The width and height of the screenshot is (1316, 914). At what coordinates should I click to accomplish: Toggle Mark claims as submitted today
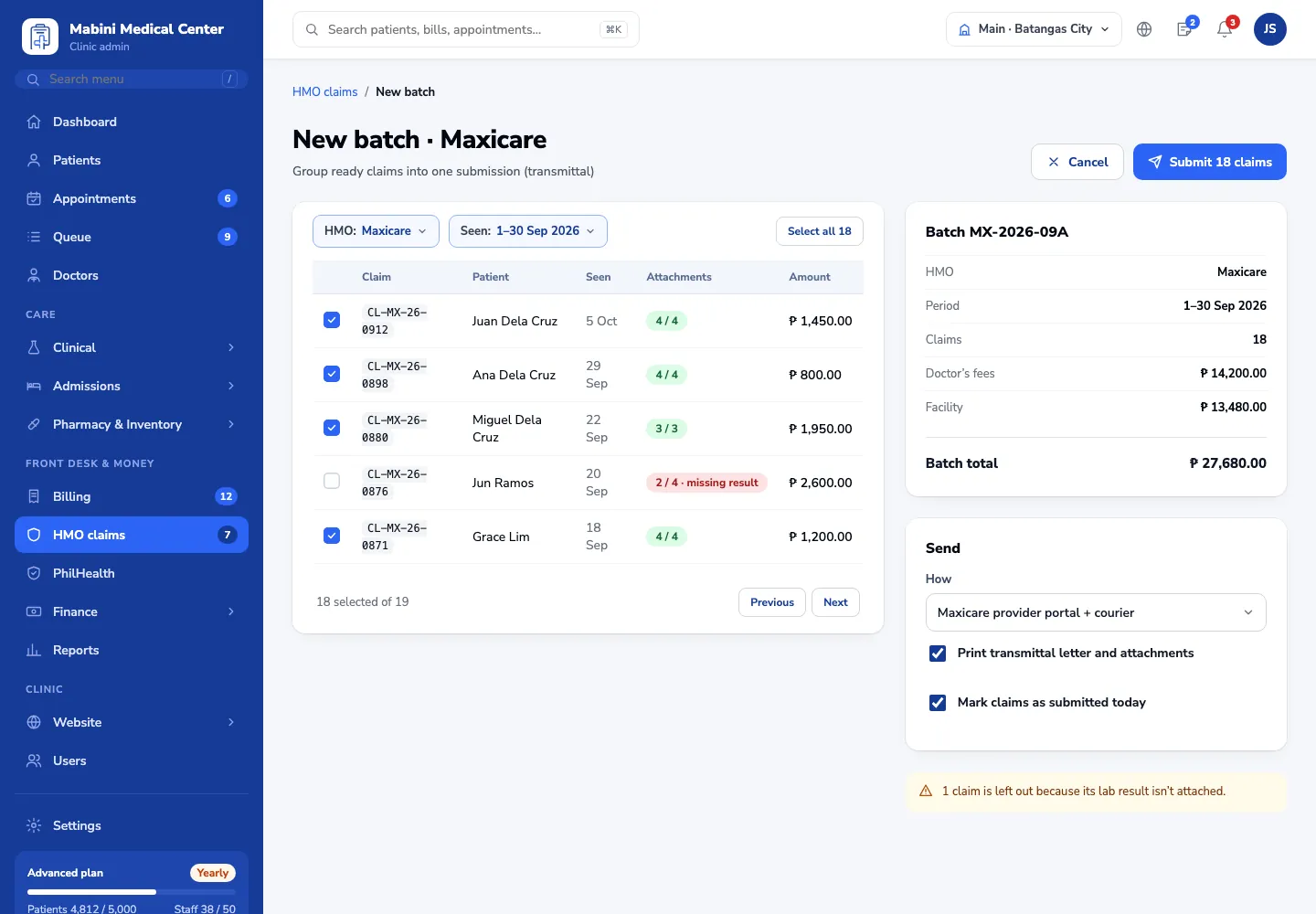(x=938, y=703)
